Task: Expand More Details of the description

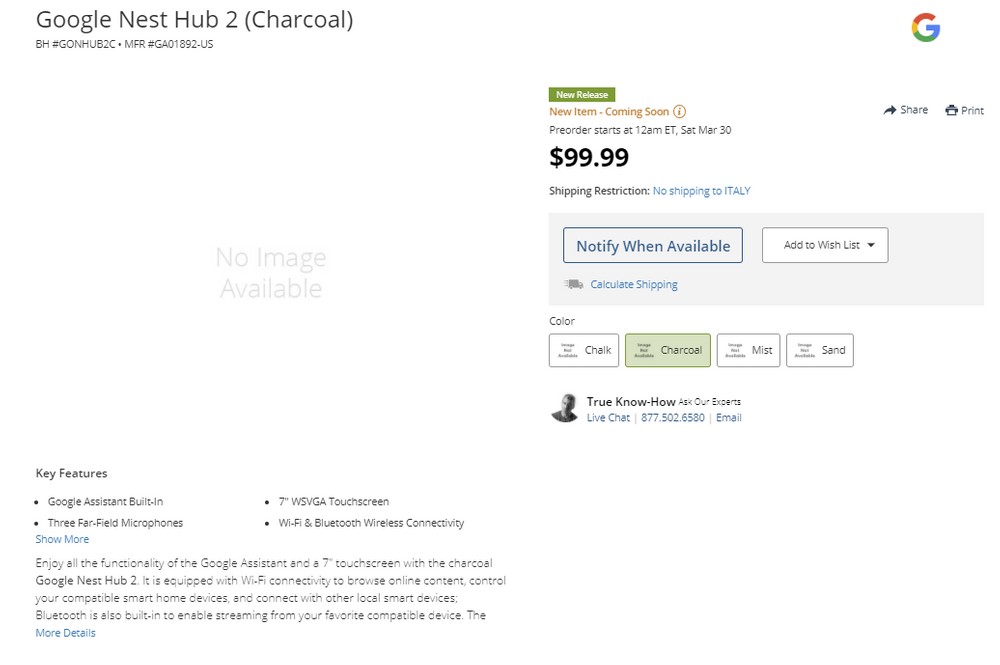Action: (65, 633)
